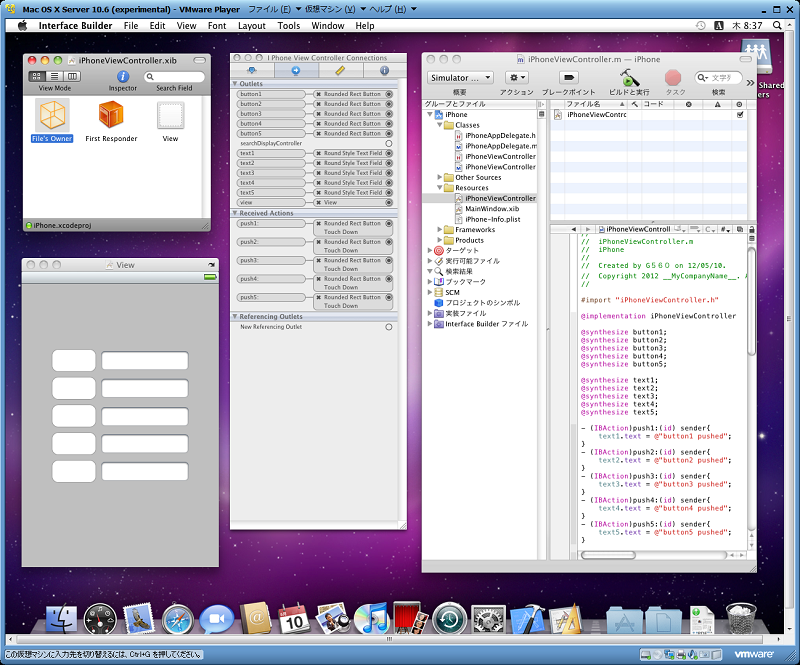800x665 pixels.
Task: Open iTunes from the Dock
Action: click(x=371, y=620)
